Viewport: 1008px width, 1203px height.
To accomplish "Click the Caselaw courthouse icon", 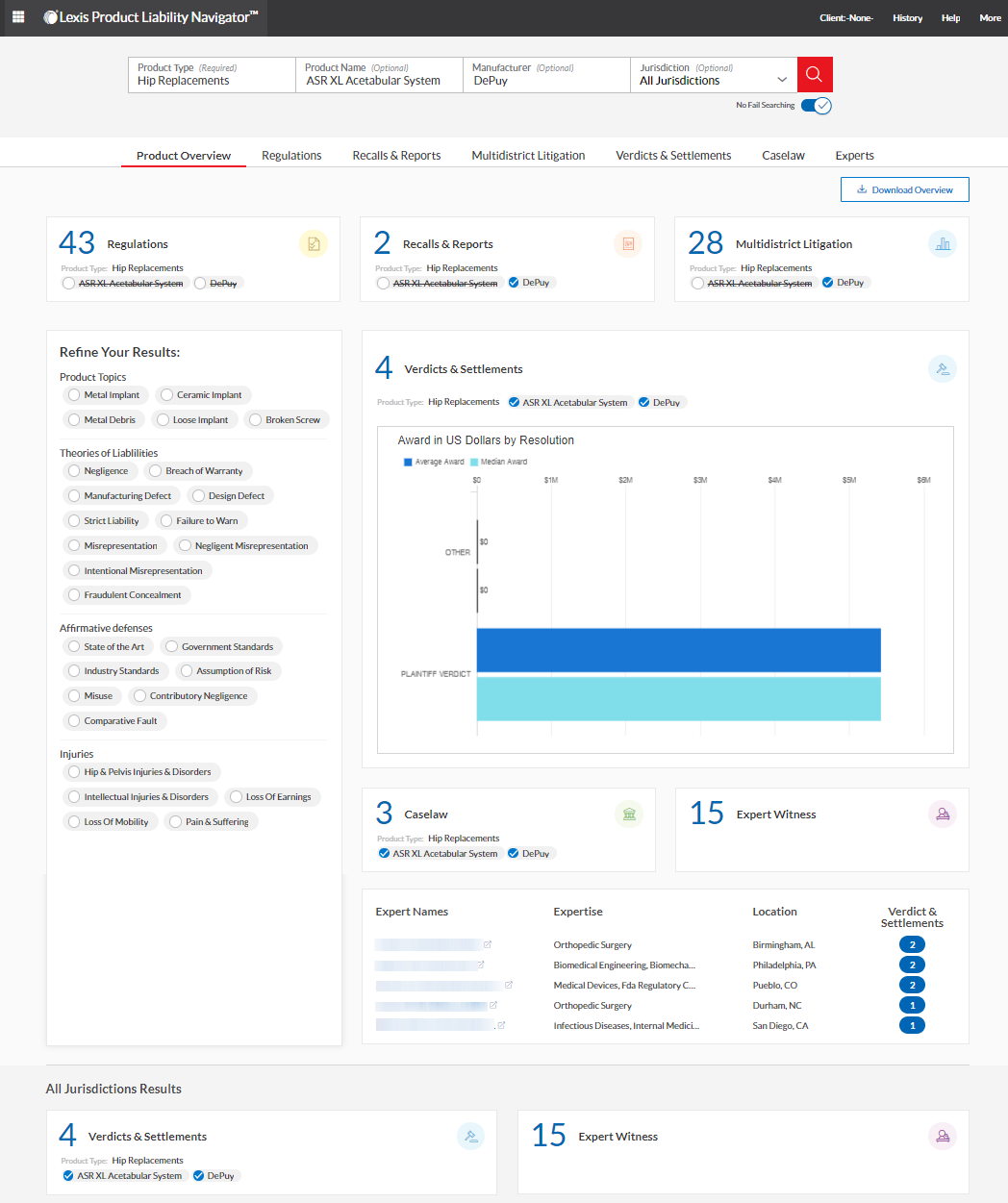I will (x=629, y=815).
